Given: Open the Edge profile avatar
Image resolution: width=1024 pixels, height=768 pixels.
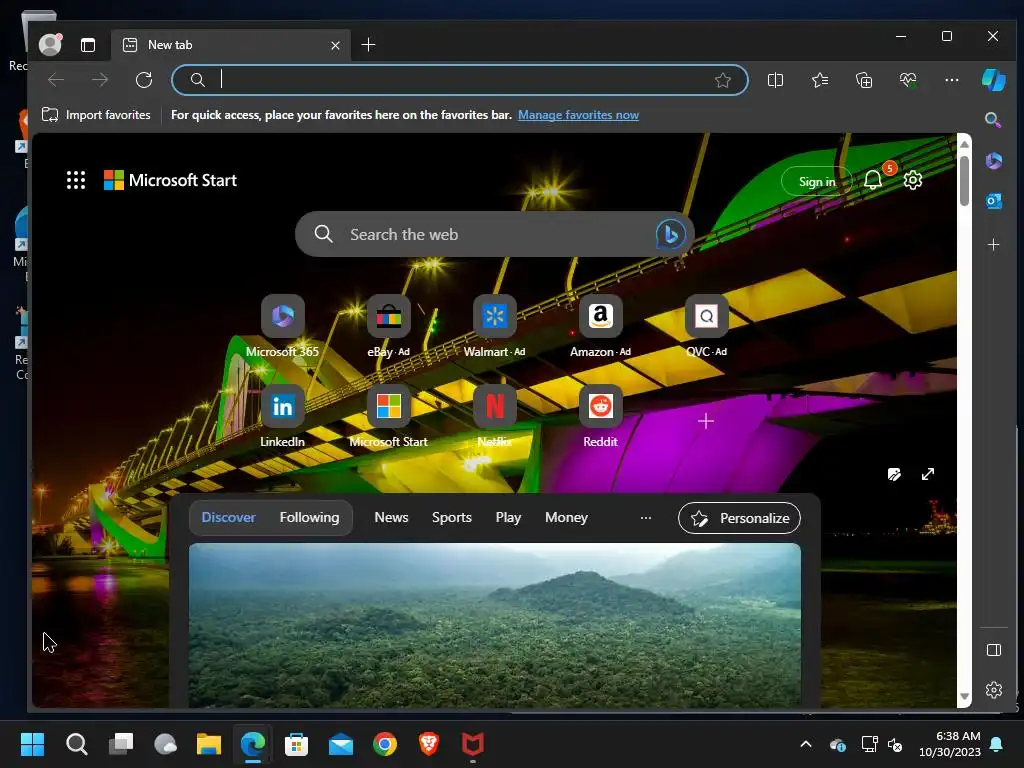Looking at the screenshot, I should pyautogui.click(x=50, y=44).
